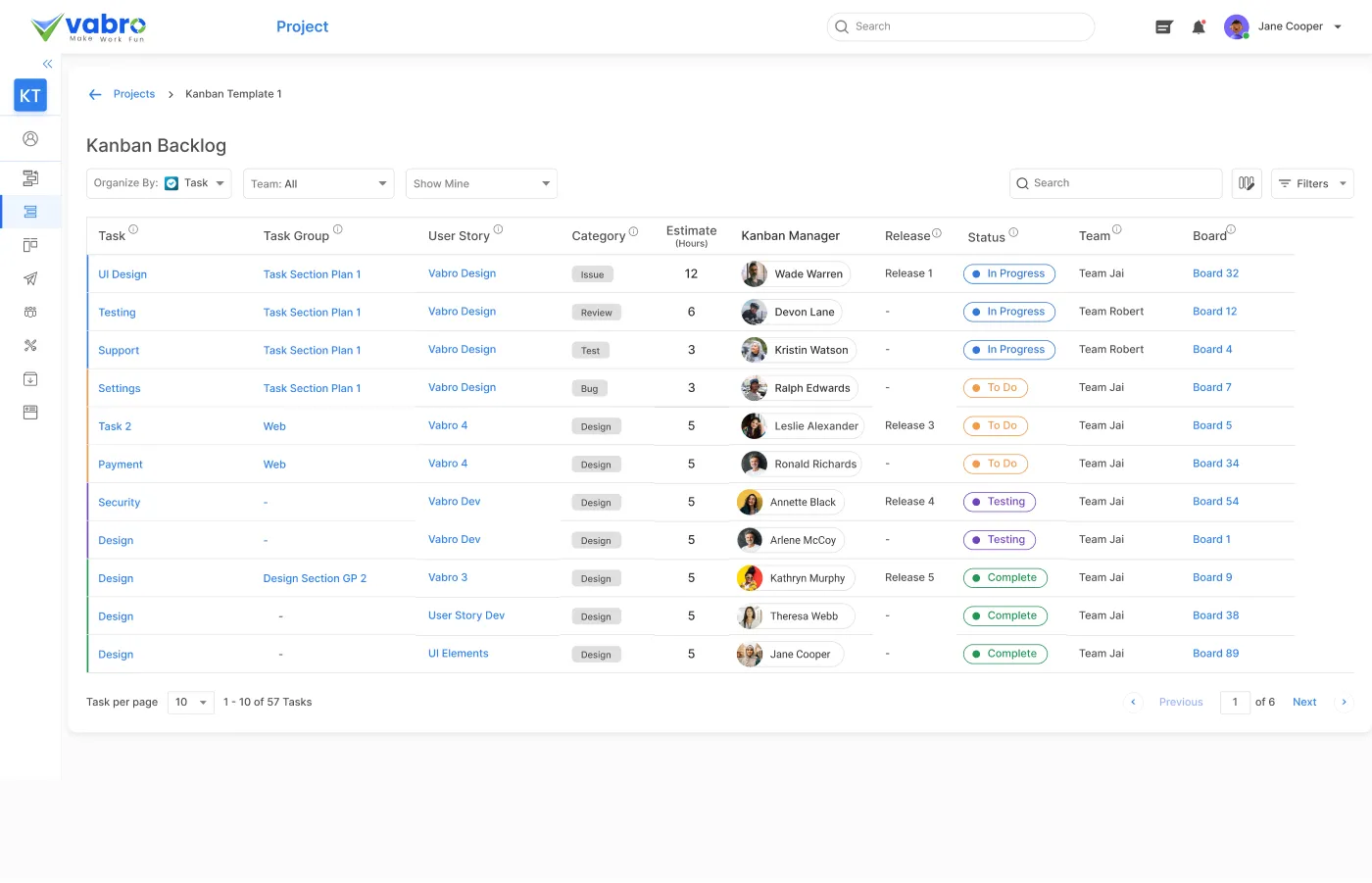Click the archive download icon in sidebar
Viewport: 1372px width, 883px height.
point(30,379)
